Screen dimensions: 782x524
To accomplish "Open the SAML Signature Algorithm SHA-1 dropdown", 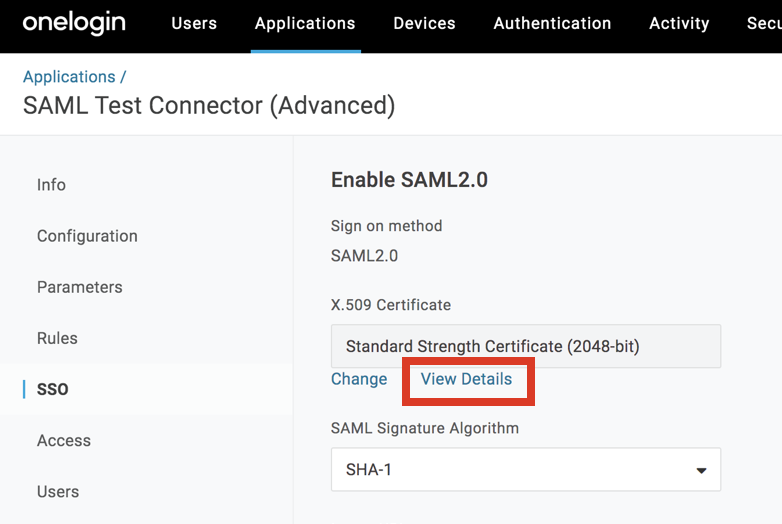I will point(526,470).
